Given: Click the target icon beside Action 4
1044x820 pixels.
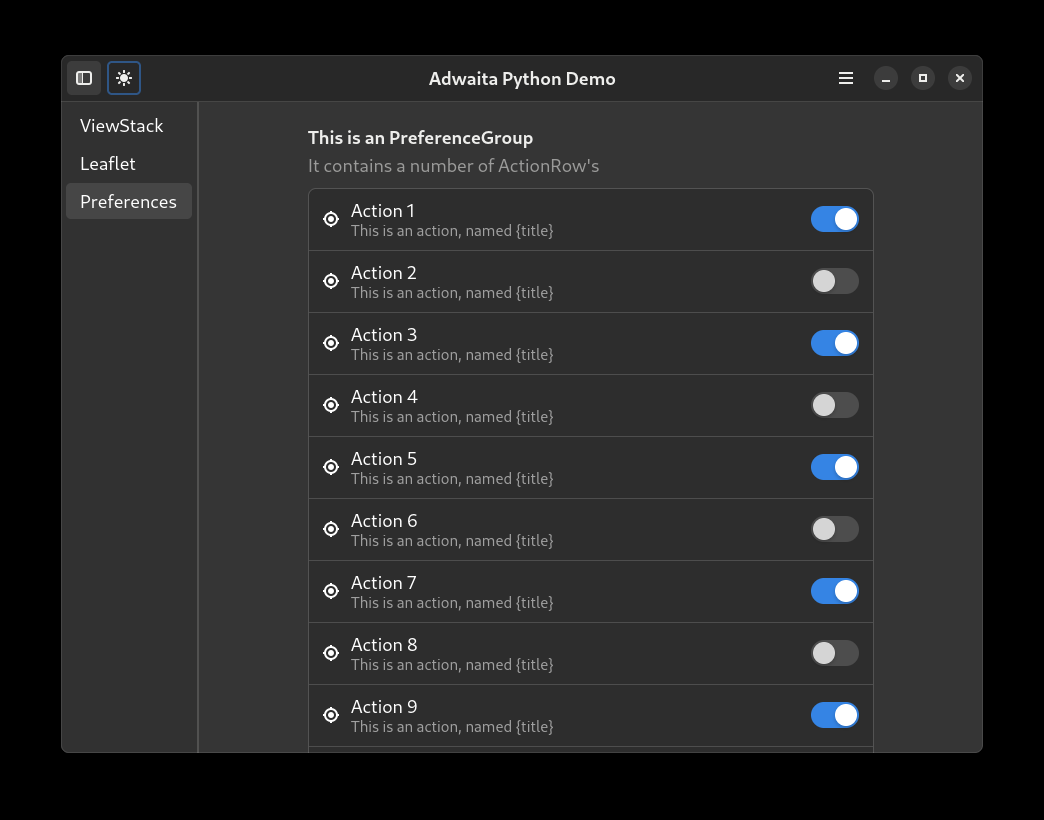Looking at the screenshot, I should pyautogui.click(x=331, y=405).
